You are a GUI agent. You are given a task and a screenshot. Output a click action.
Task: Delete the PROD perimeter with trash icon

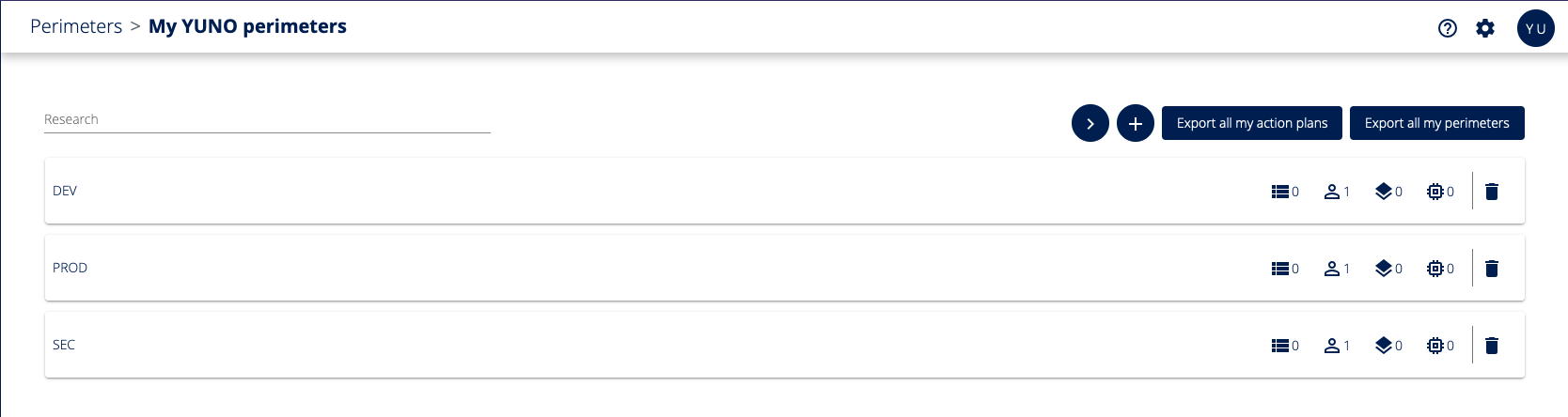point(1491,269)
